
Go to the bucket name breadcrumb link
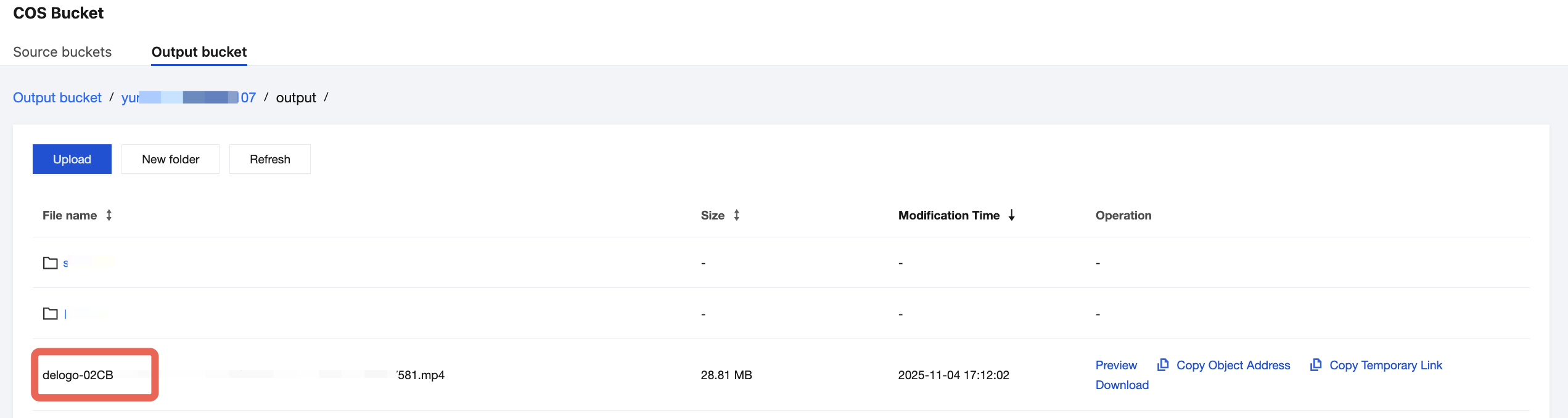pyautogui.click(x=188, y=97)
